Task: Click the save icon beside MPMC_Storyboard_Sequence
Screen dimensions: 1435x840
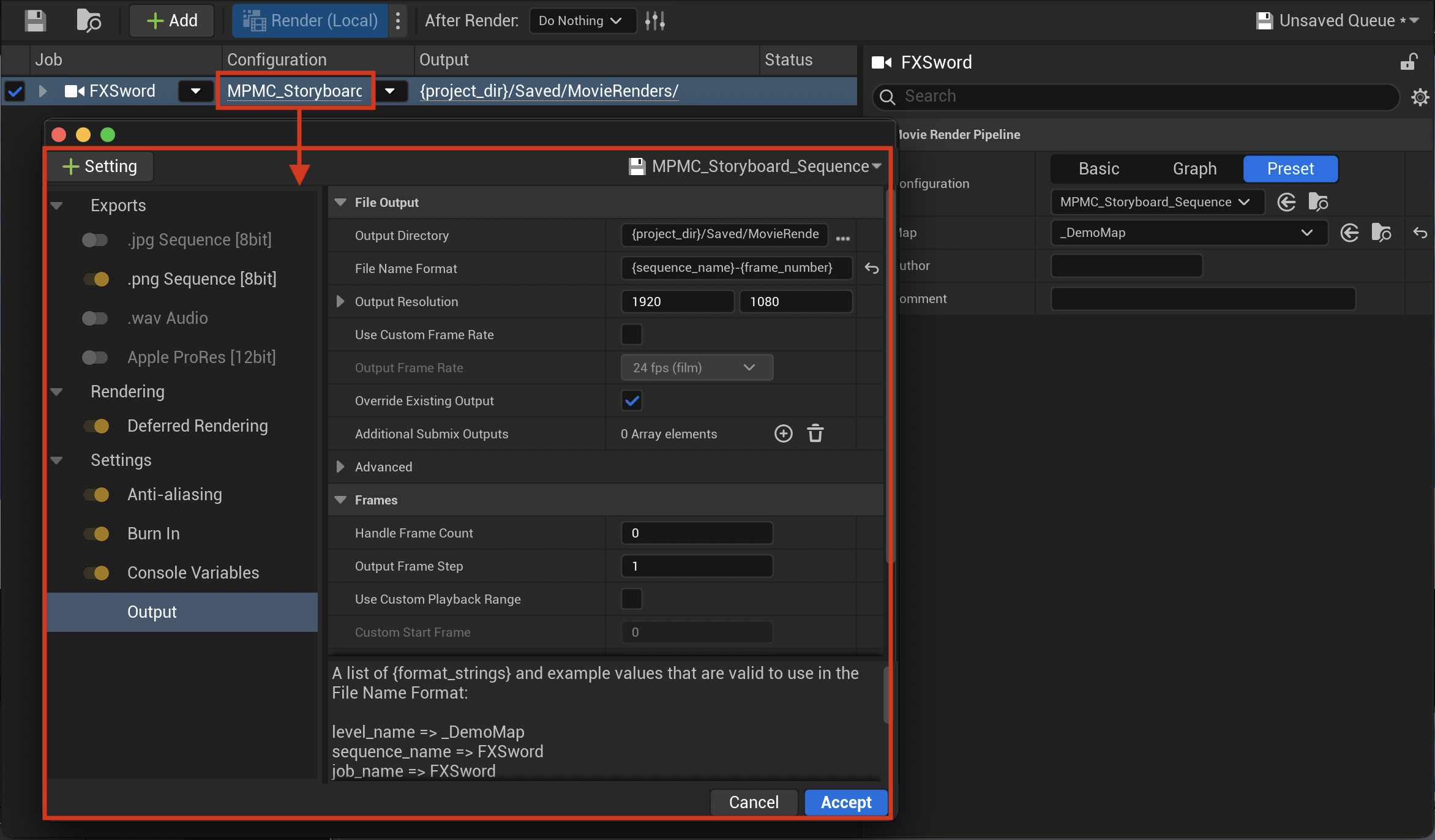Action: coord(637,167)
